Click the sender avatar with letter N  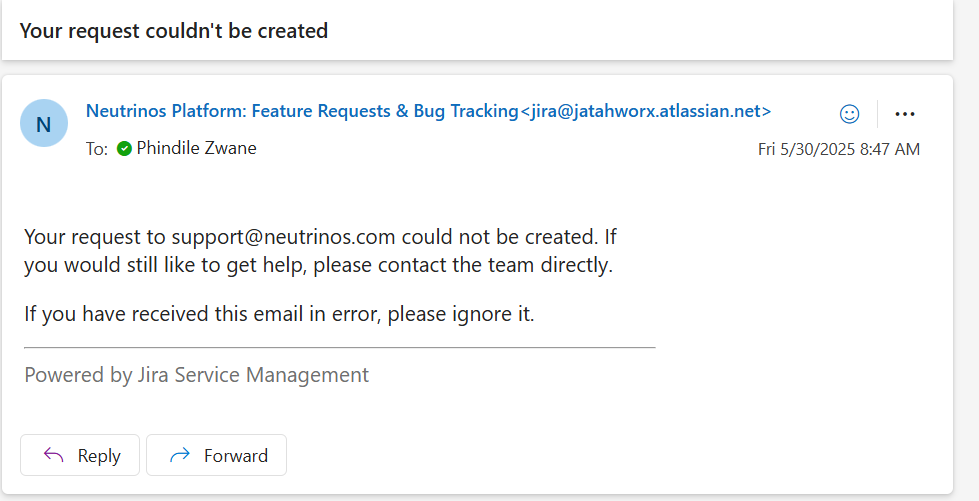44,123
